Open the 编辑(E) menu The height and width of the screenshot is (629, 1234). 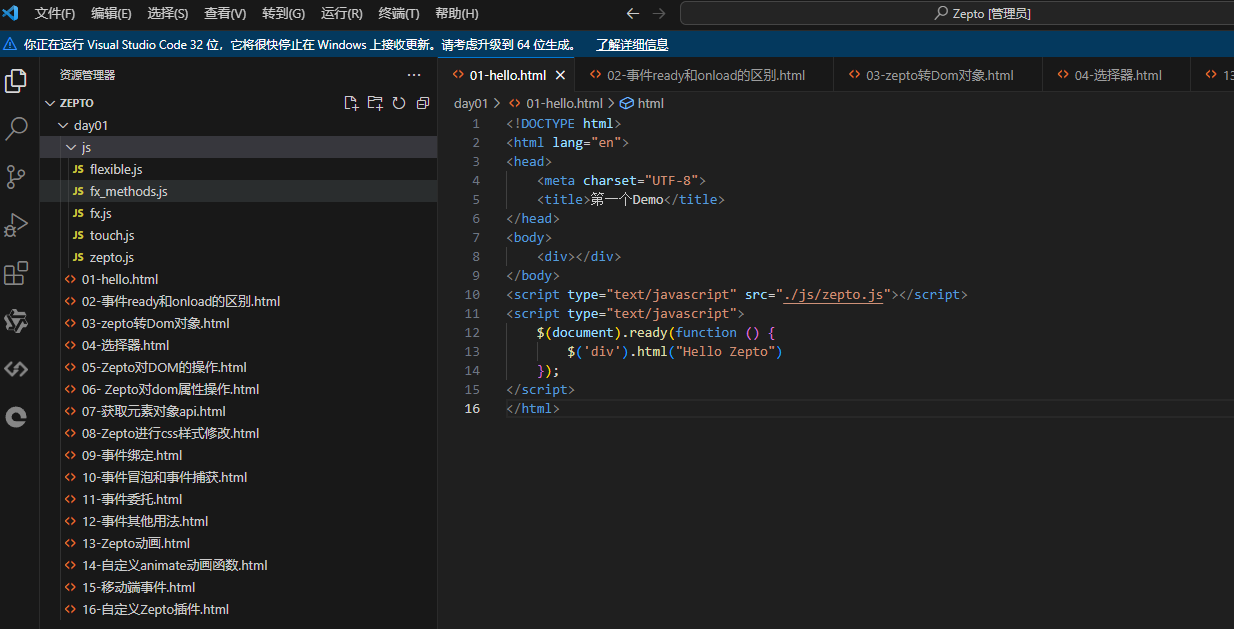tap(111, 13)
